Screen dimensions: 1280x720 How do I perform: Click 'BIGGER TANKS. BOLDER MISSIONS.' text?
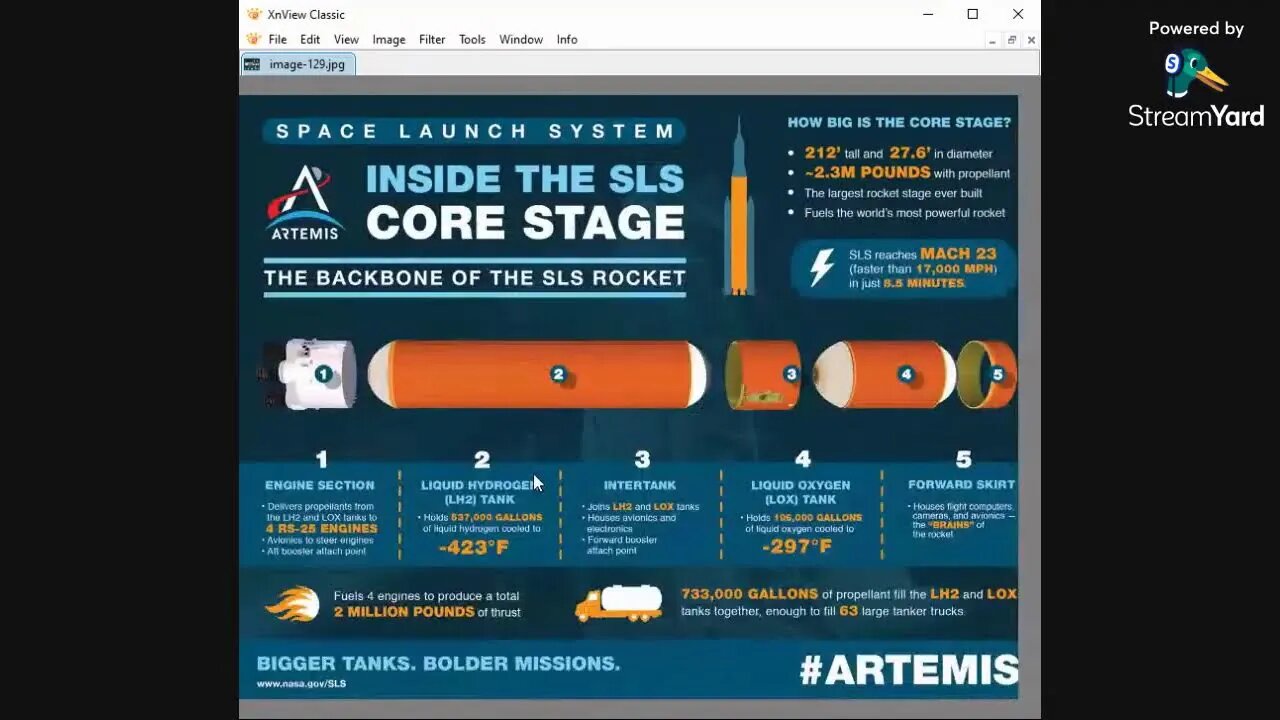point(438,664)
